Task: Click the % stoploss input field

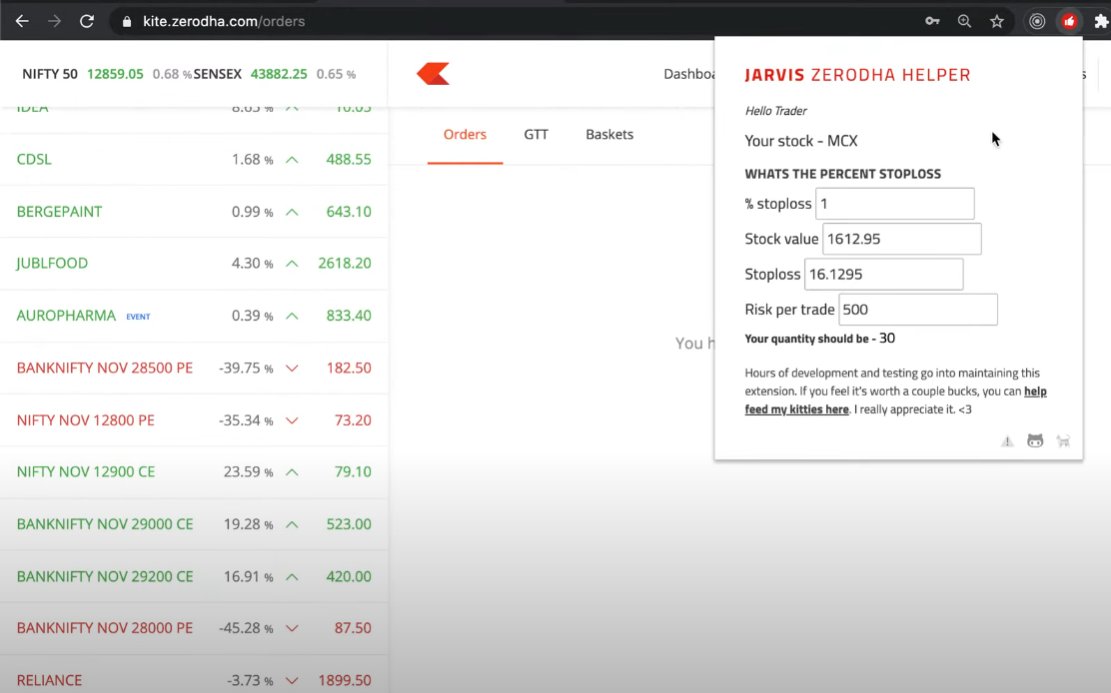Action: [895, 204]
